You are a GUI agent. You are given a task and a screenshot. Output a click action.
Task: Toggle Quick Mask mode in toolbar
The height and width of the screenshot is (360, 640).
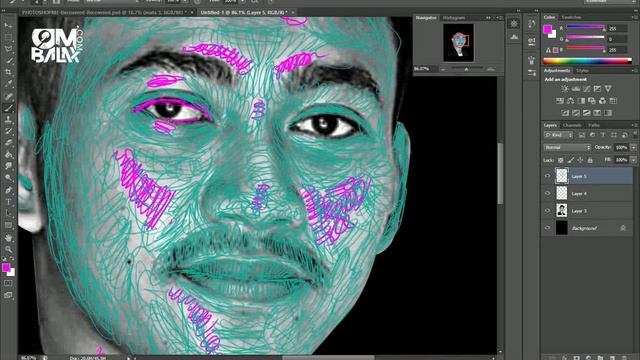click(x=8, y=283)
